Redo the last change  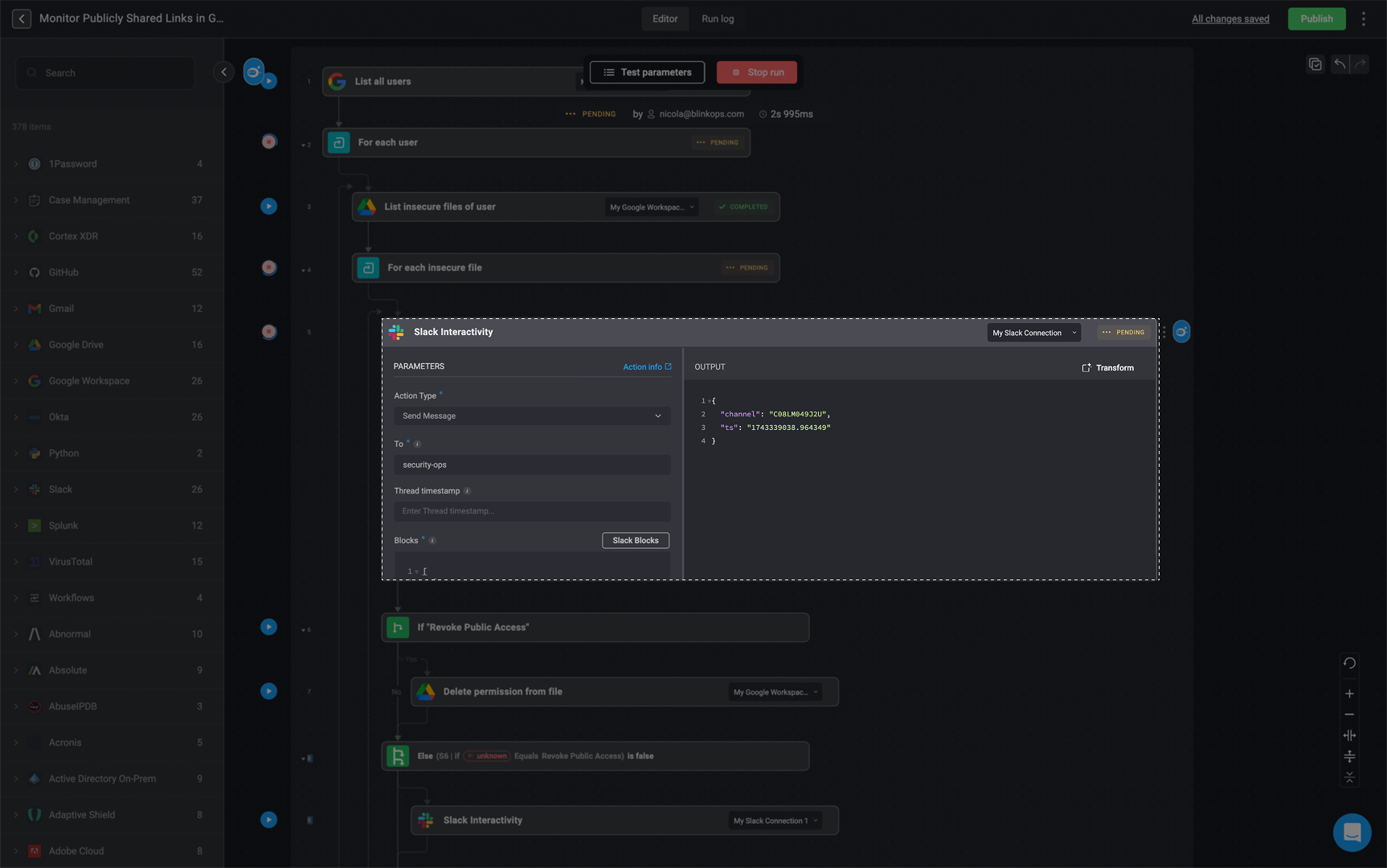pyautogui.click(x=1360, y=64)
